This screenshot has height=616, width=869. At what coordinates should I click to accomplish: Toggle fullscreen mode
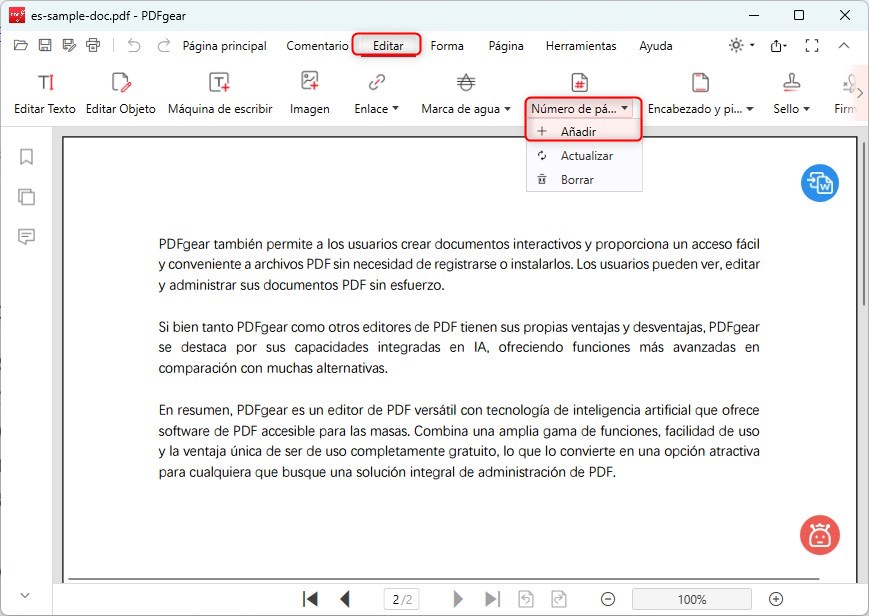pyautogui.click(x=812, y=45)
